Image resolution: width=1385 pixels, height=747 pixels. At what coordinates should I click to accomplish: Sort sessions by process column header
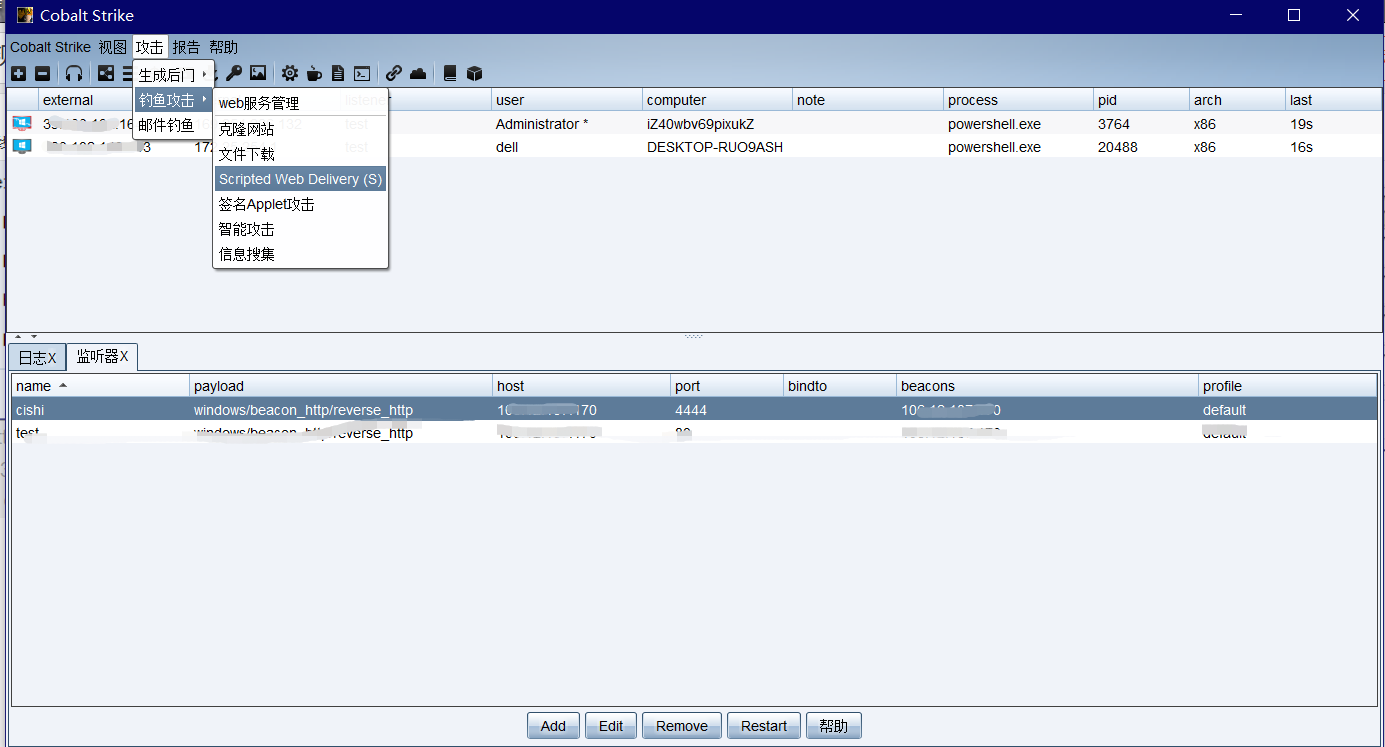[x=1019, y=100]
